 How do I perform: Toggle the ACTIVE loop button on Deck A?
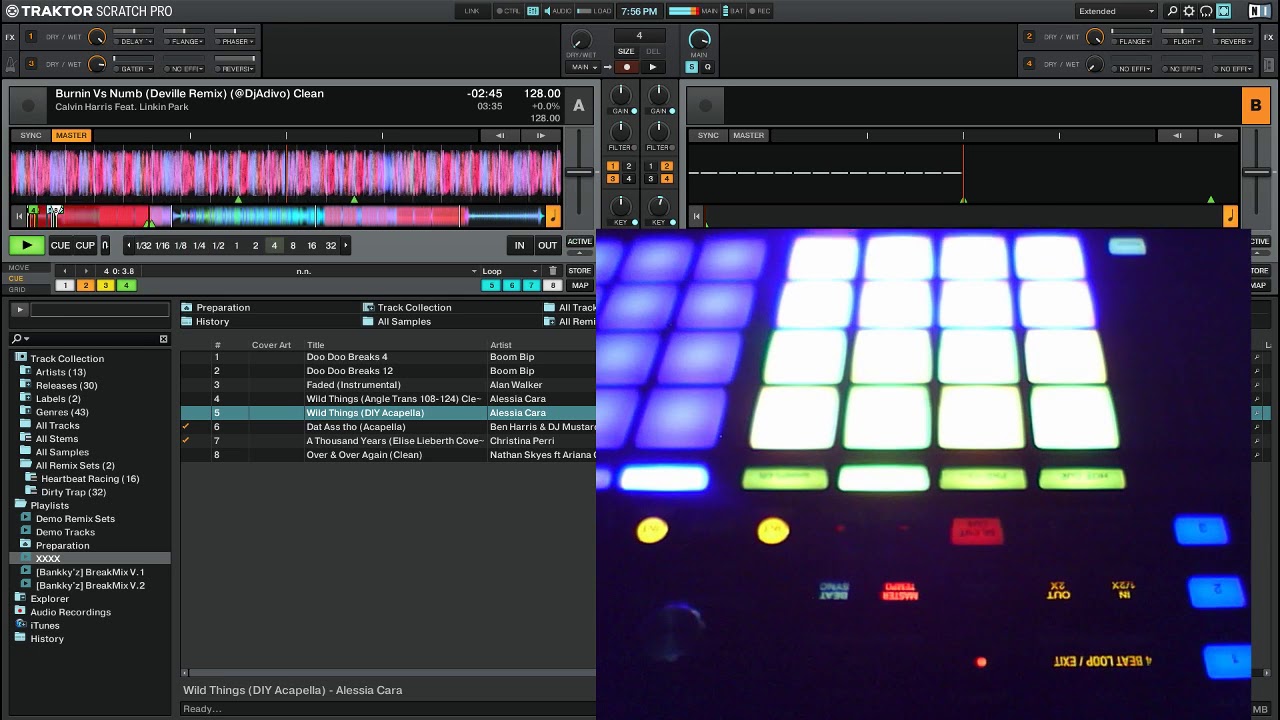pyautogui.click(x=579, y=241)
